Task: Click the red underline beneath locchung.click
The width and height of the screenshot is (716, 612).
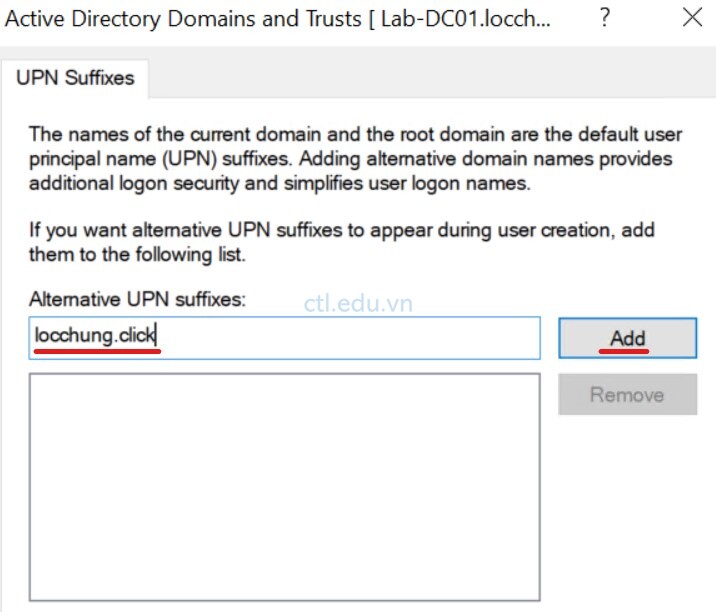Action: [x=97, y=351]
